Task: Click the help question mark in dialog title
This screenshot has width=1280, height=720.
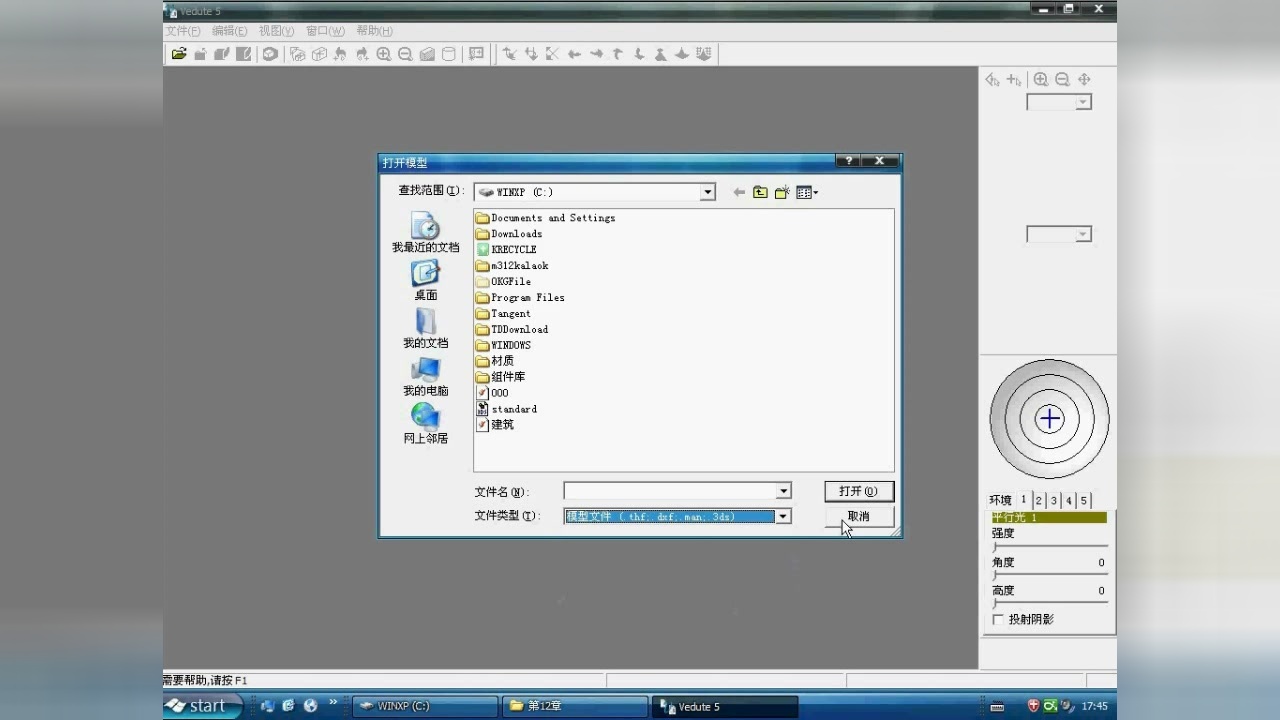Action: [x=848, y=161]
